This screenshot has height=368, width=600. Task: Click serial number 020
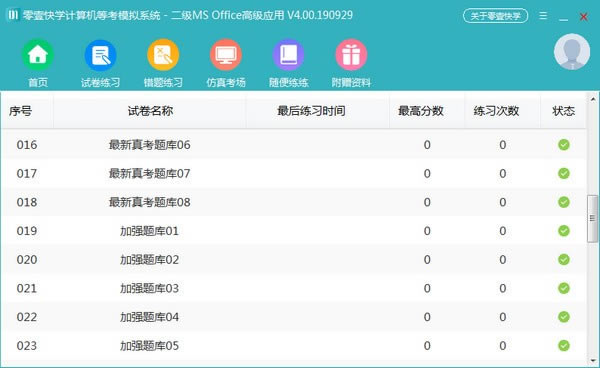pos(27,260)
